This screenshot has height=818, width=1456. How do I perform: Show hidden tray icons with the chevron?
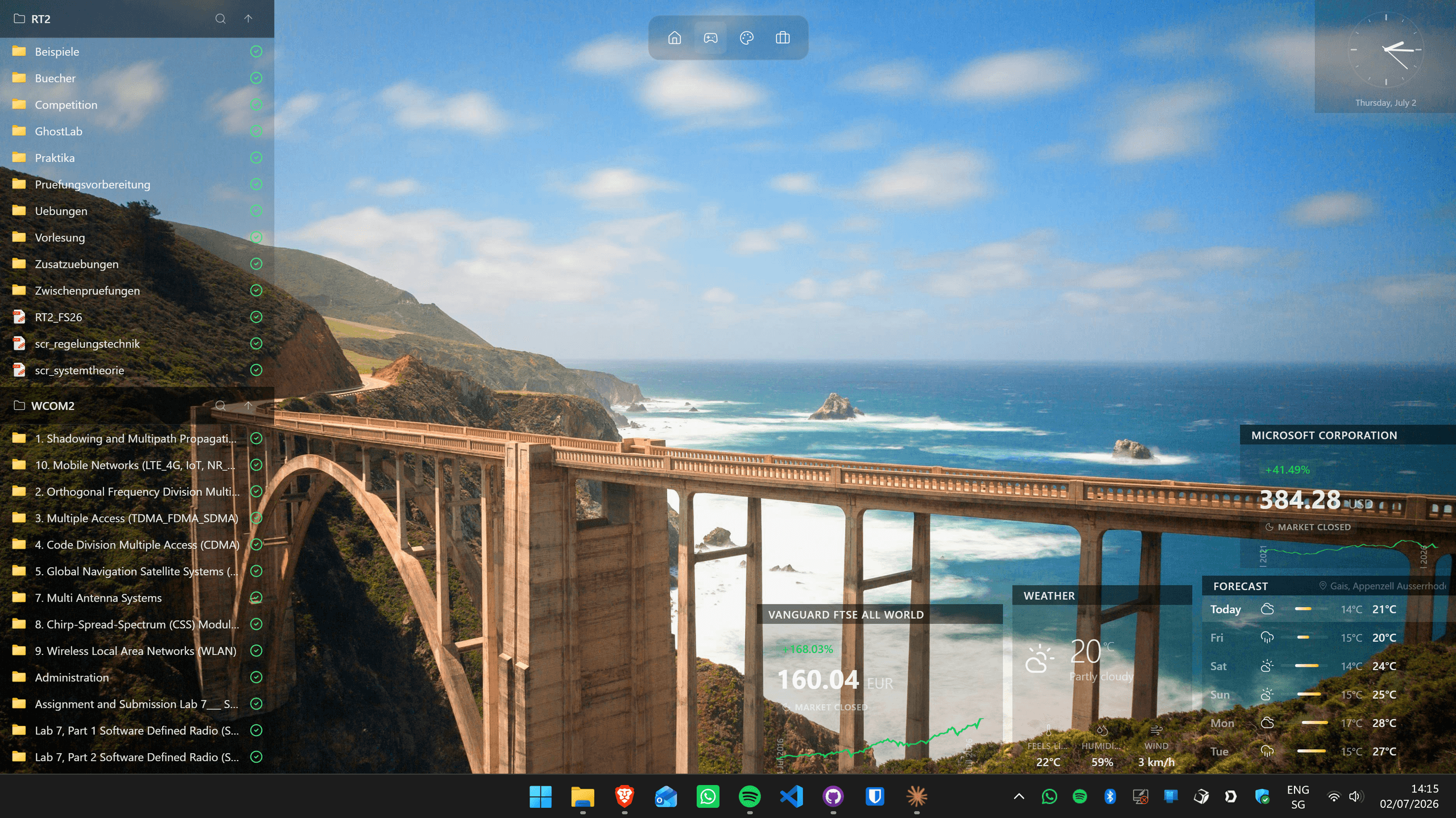pyautogui.click(x=1019, y=796)
